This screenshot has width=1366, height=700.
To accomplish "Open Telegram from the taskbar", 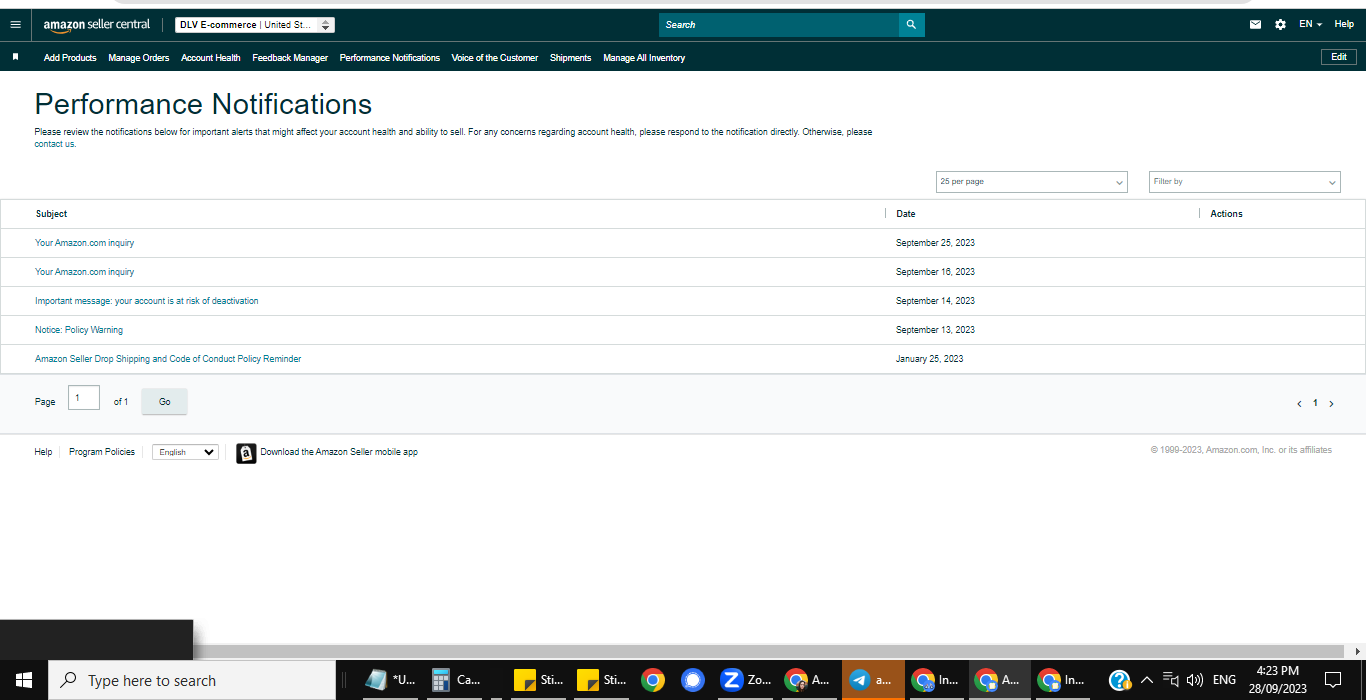I will click(873, 680).
